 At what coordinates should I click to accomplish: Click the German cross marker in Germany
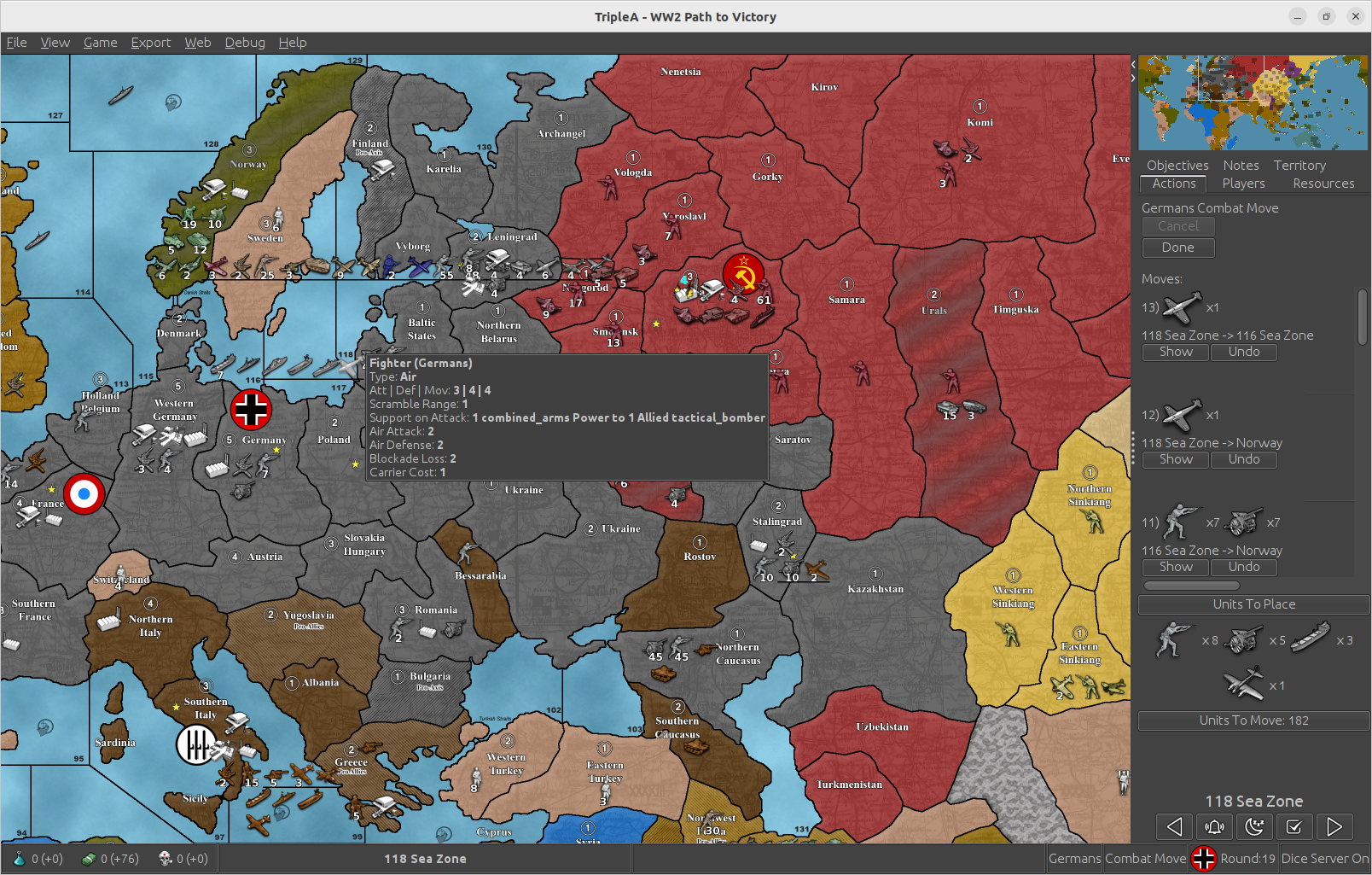click(251, 410)
